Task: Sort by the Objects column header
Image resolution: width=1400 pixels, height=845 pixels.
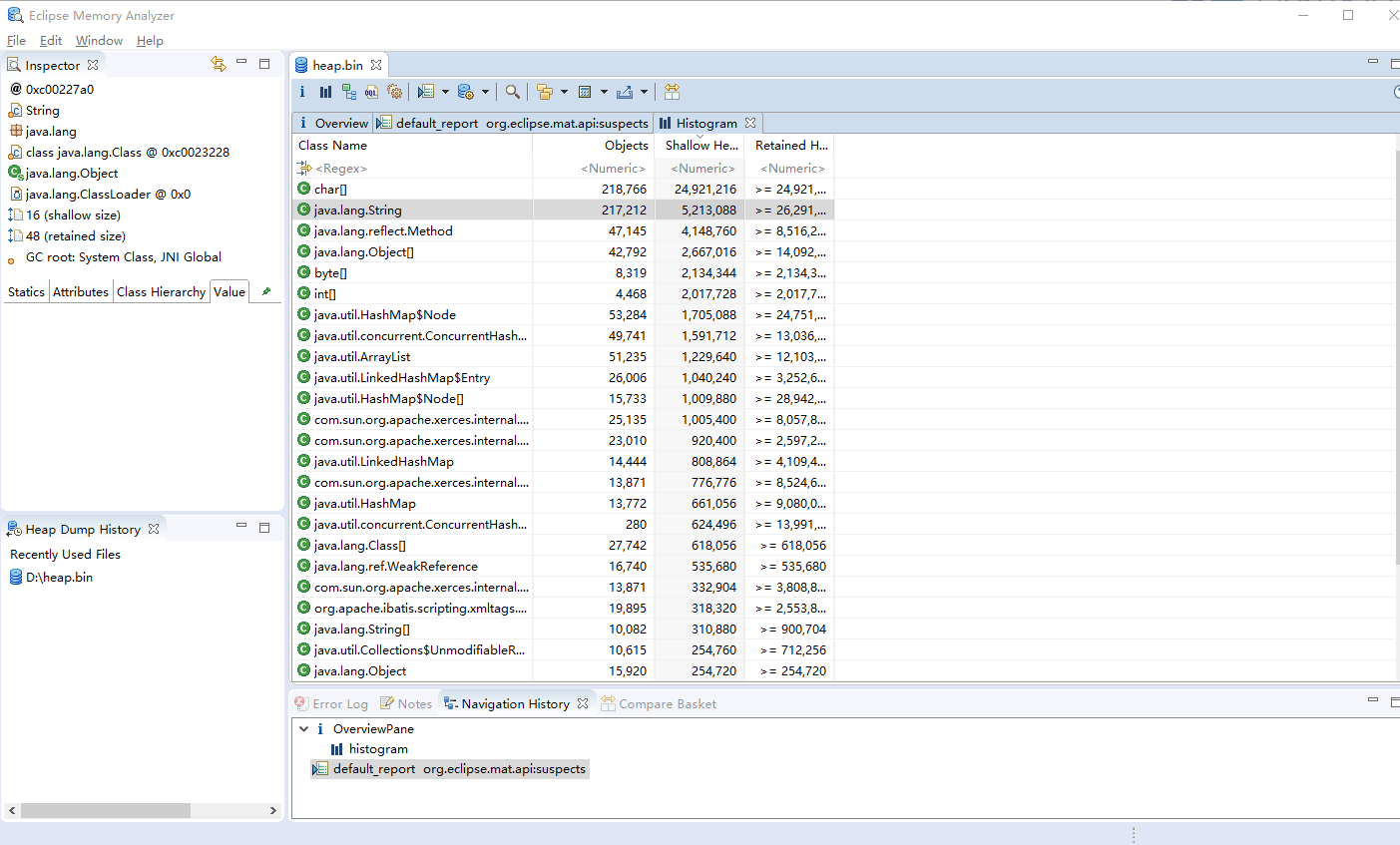Action: 594,145
